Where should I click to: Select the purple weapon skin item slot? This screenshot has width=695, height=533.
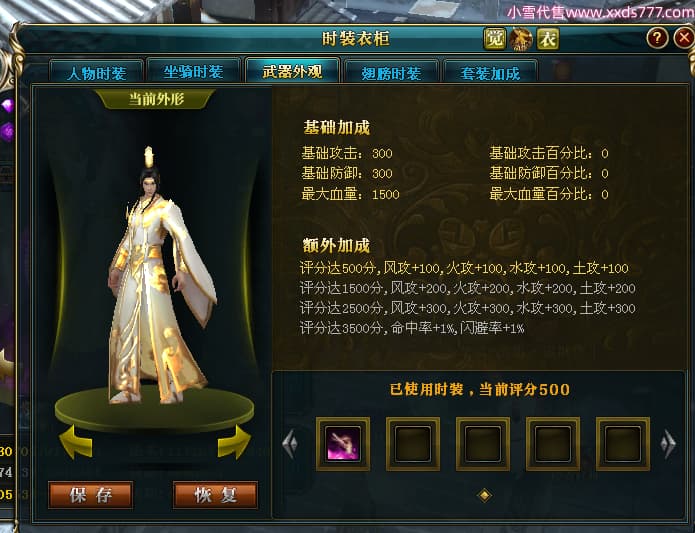tap(343, 444)
